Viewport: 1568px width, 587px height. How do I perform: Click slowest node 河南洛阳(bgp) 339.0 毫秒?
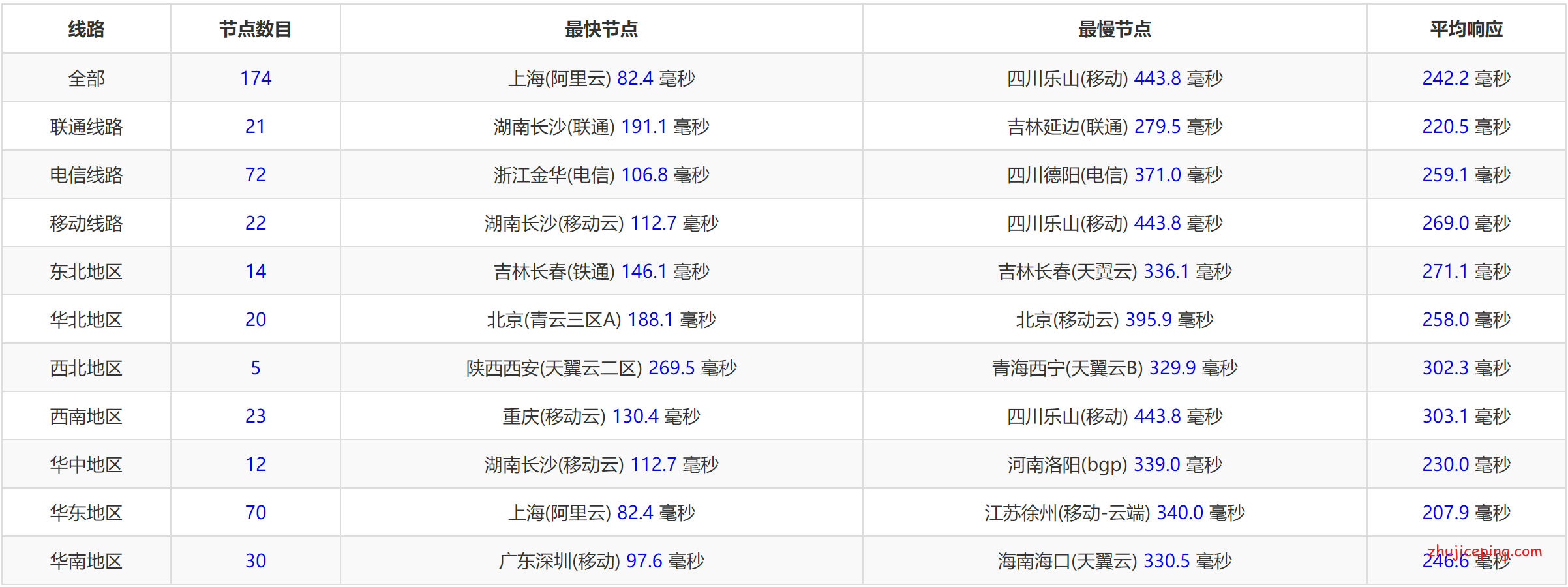(1115, 464)
